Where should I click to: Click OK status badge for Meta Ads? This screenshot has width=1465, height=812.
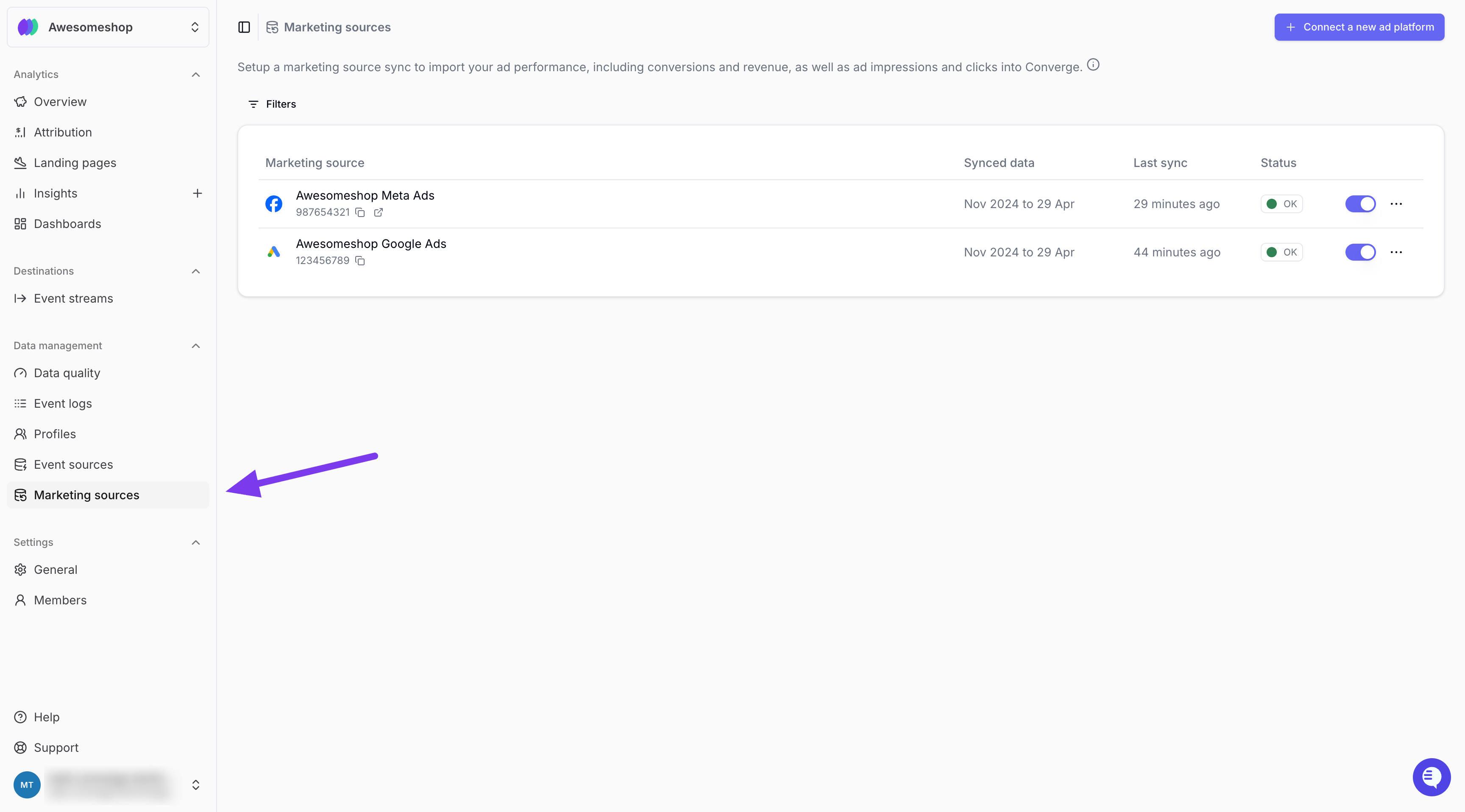(1282, 203)
